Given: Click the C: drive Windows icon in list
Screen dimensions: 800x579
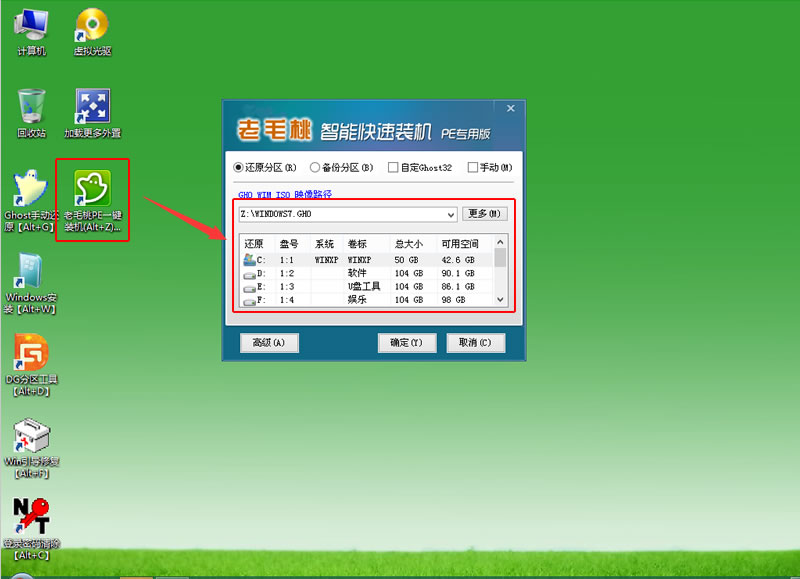Looking at the screenshot, I should click(249, 260).
